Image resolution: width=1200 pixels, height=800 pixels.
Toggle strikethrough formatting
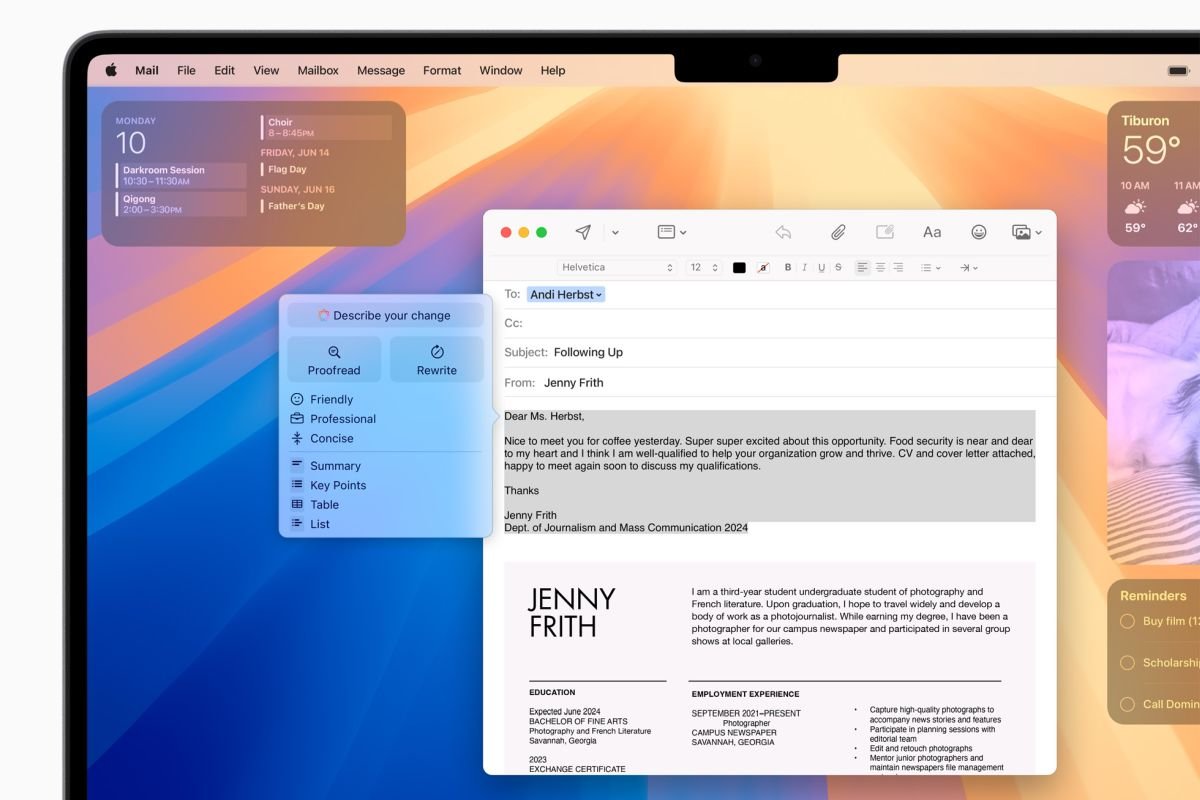[838, 268]
